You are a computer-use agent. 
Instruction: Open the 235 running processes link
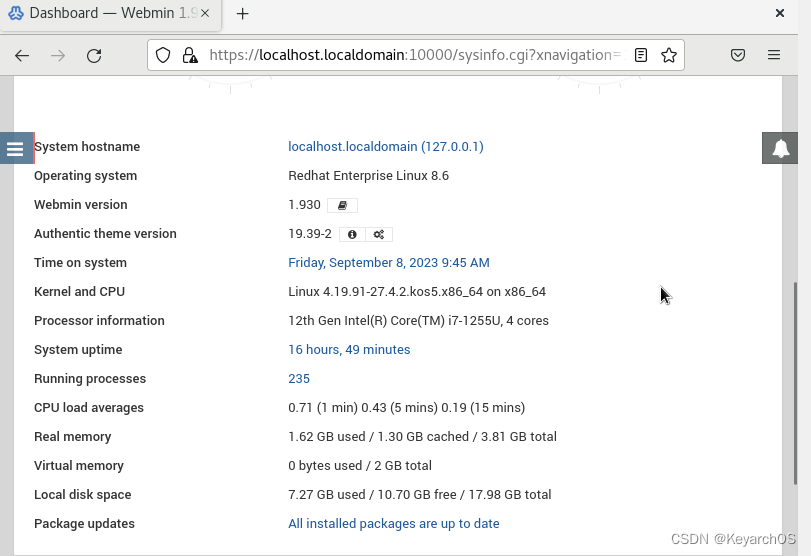coord(299,379)
